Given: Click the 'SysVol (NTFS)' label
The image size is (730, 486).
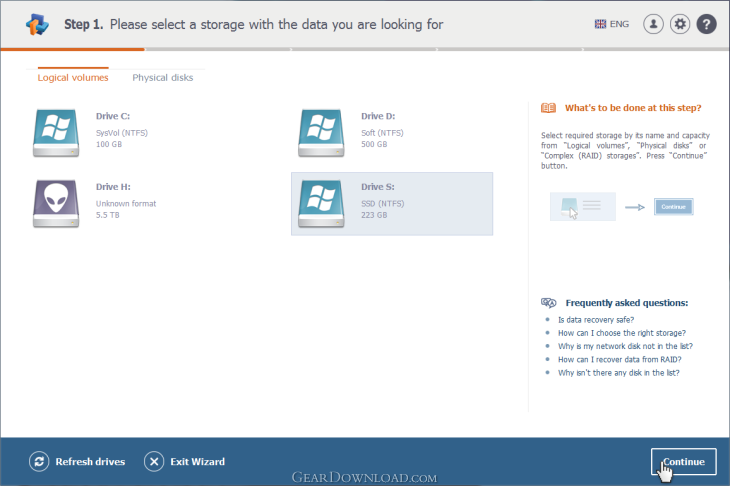Looking at the screenshot, I should [122, 133].
